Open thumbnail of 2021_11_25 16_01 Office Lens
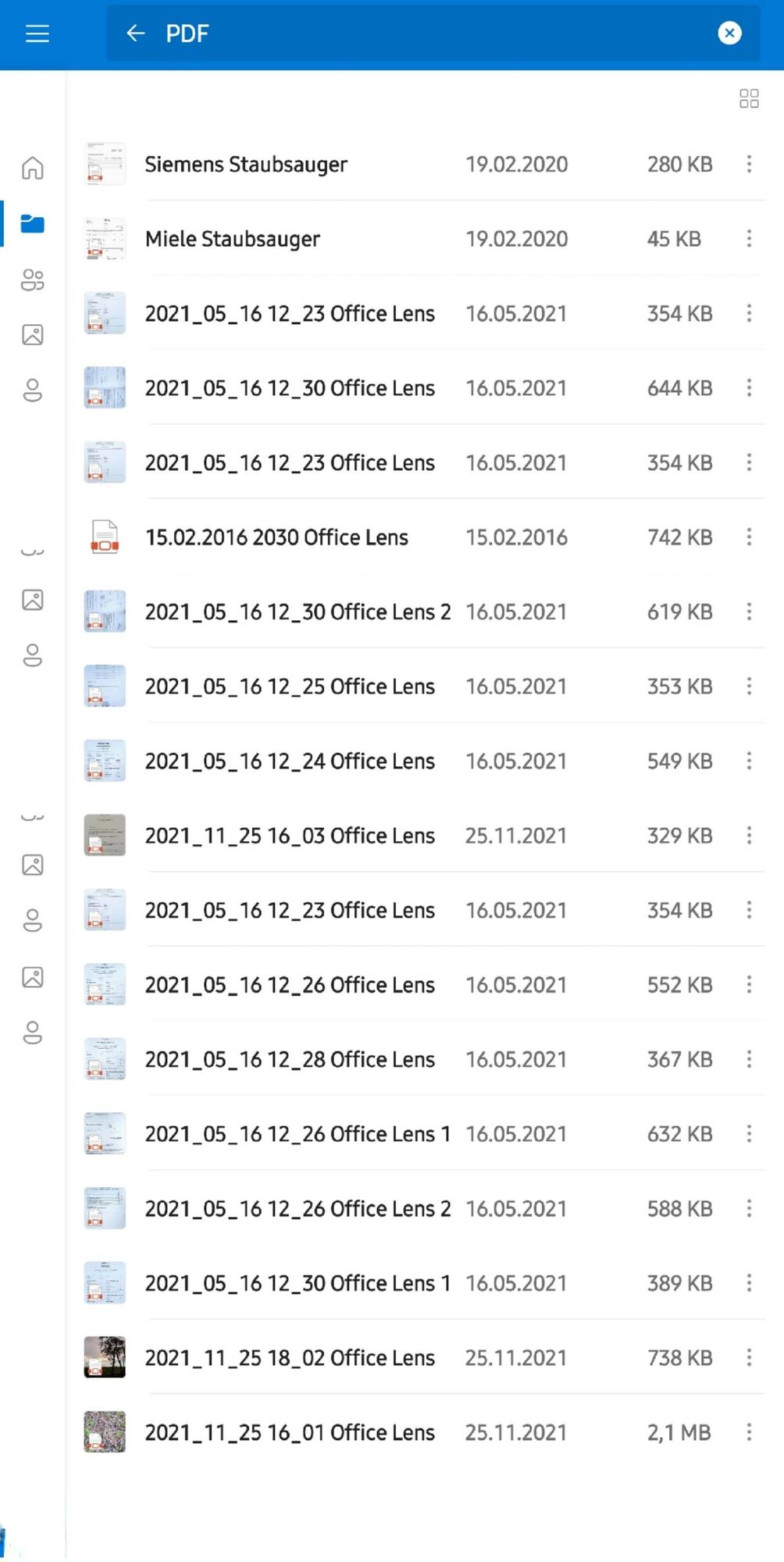This screenshot has width=784, height=1562. [x=105, y=1432]
